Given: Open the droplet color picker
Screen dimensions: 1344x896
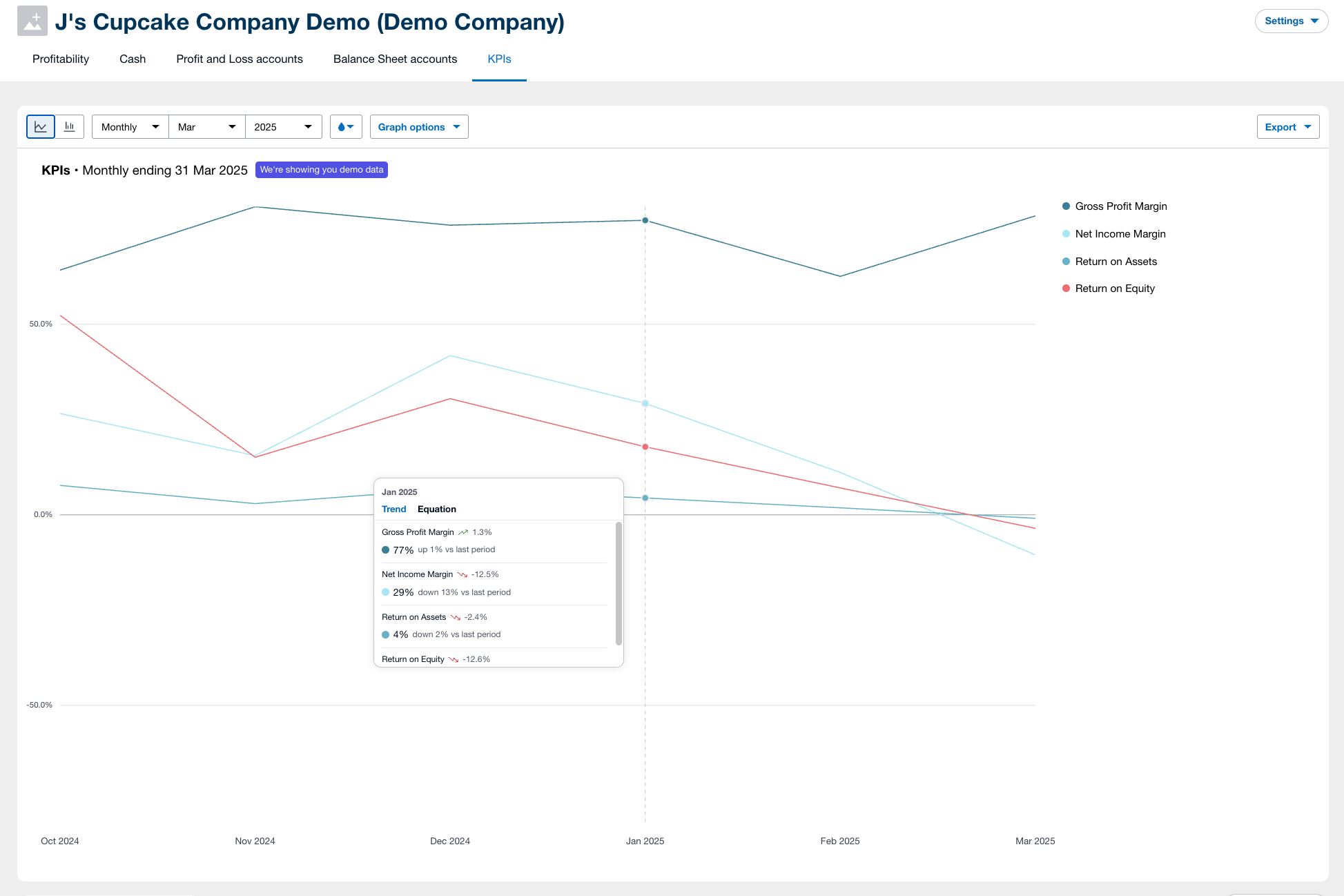Looking at the screenshot, I should pyautogui.click(x=346, y=126).
